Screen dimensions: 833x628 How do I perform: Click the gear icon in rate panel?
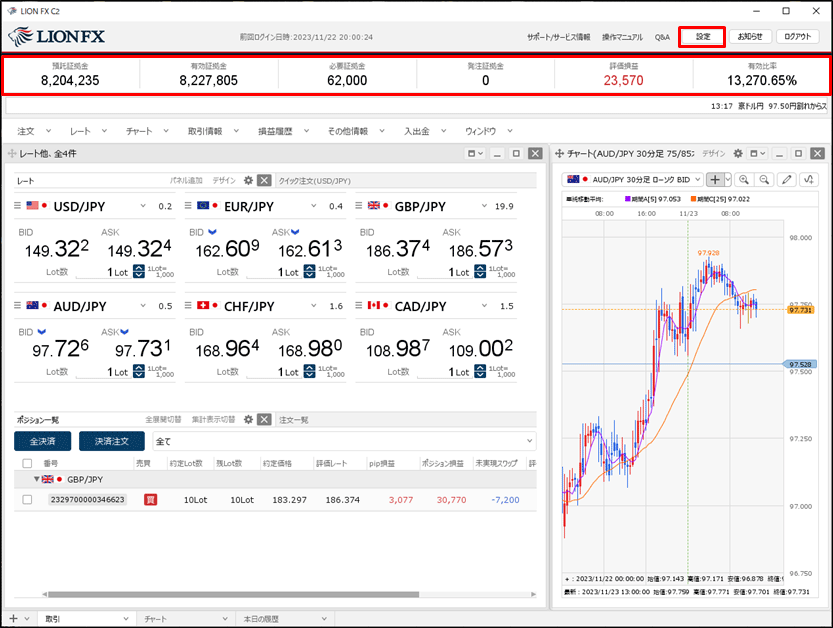coord(249,181)
